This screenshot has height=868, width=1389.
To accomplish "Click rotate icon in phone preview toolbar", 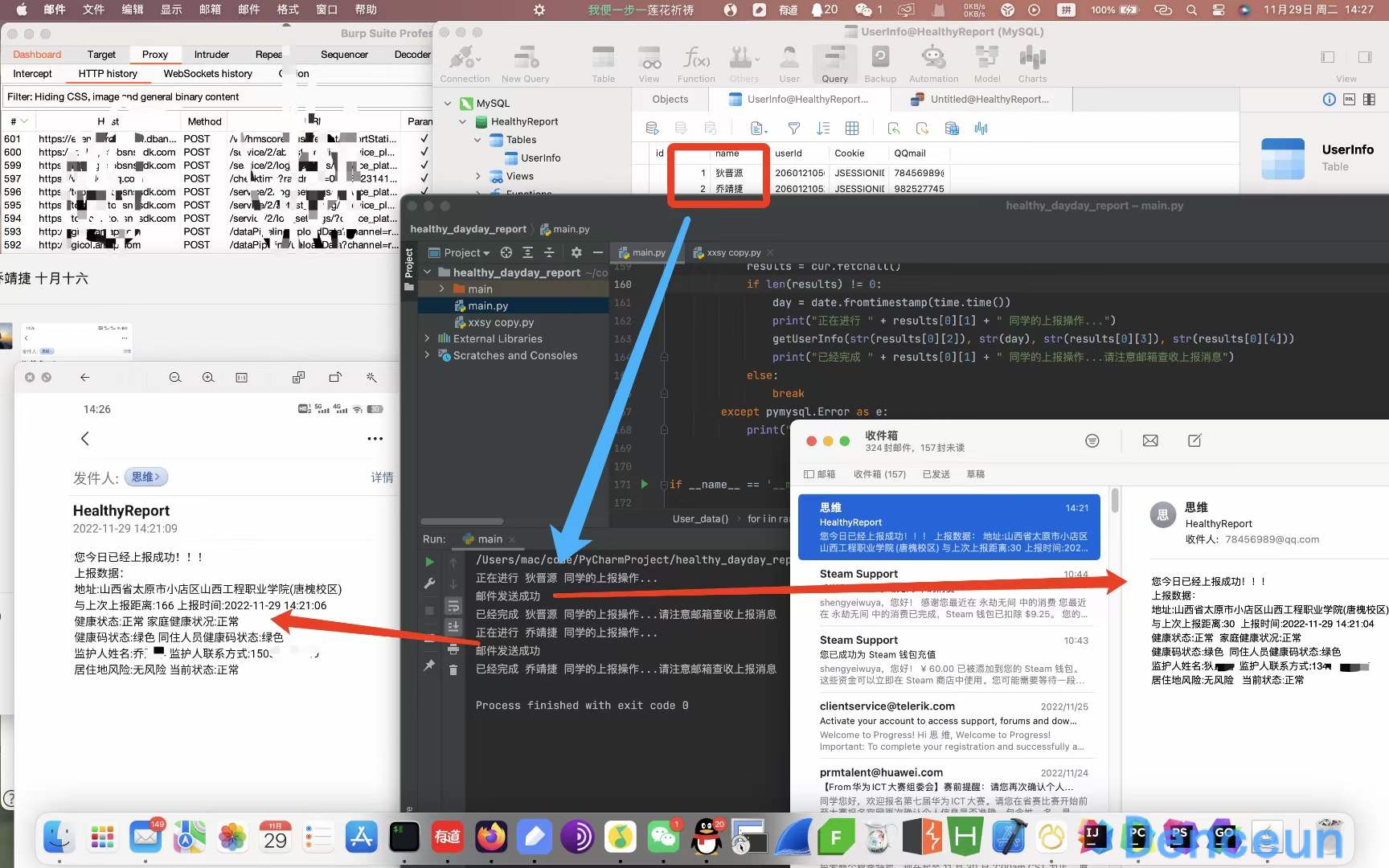I will [x=335, y=377].
